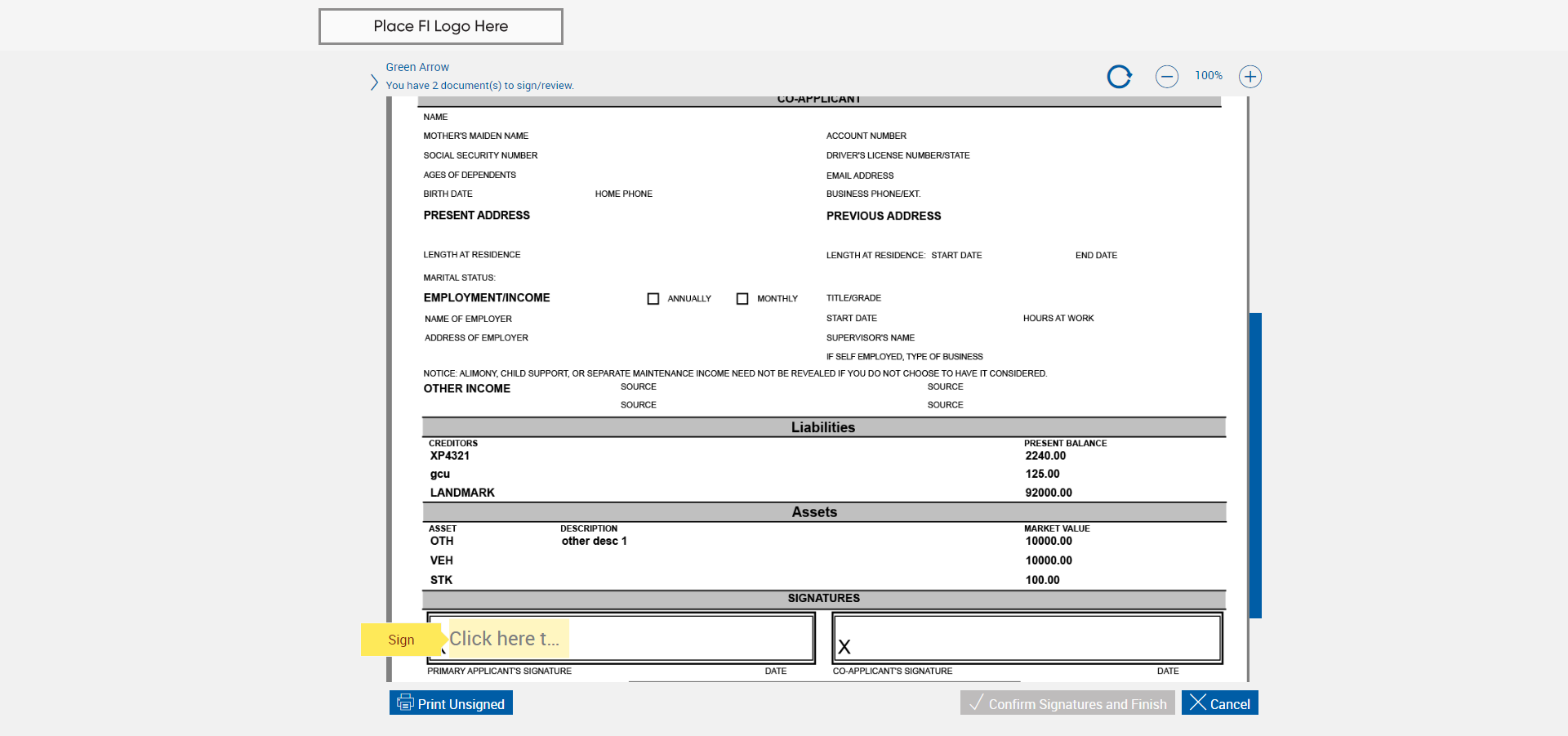Zoom in with the plus icon
Screen dimensions: 1568x736
1249,77
